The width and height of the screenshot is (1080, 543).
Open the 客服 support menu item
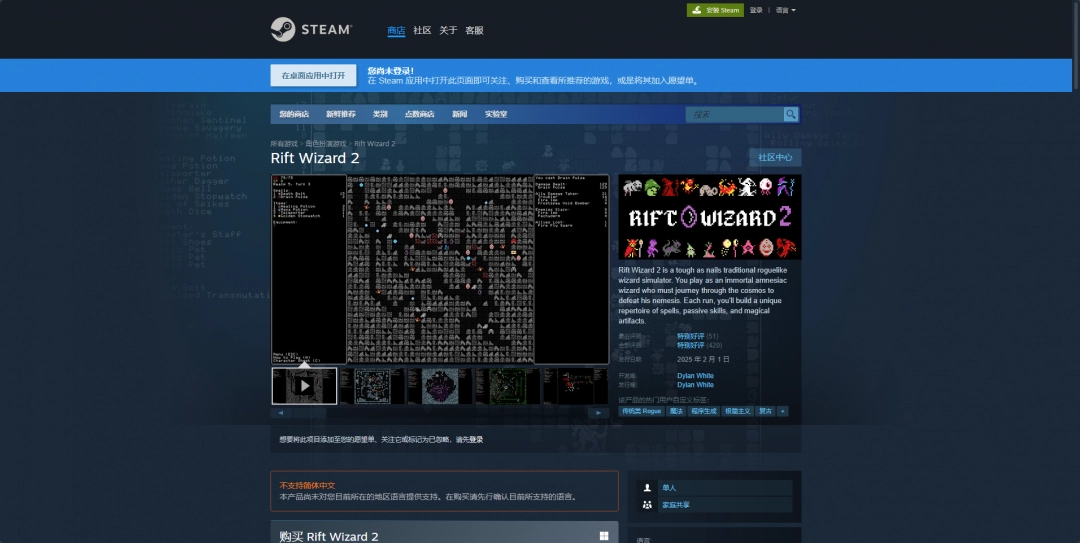[x=474, y=31]
